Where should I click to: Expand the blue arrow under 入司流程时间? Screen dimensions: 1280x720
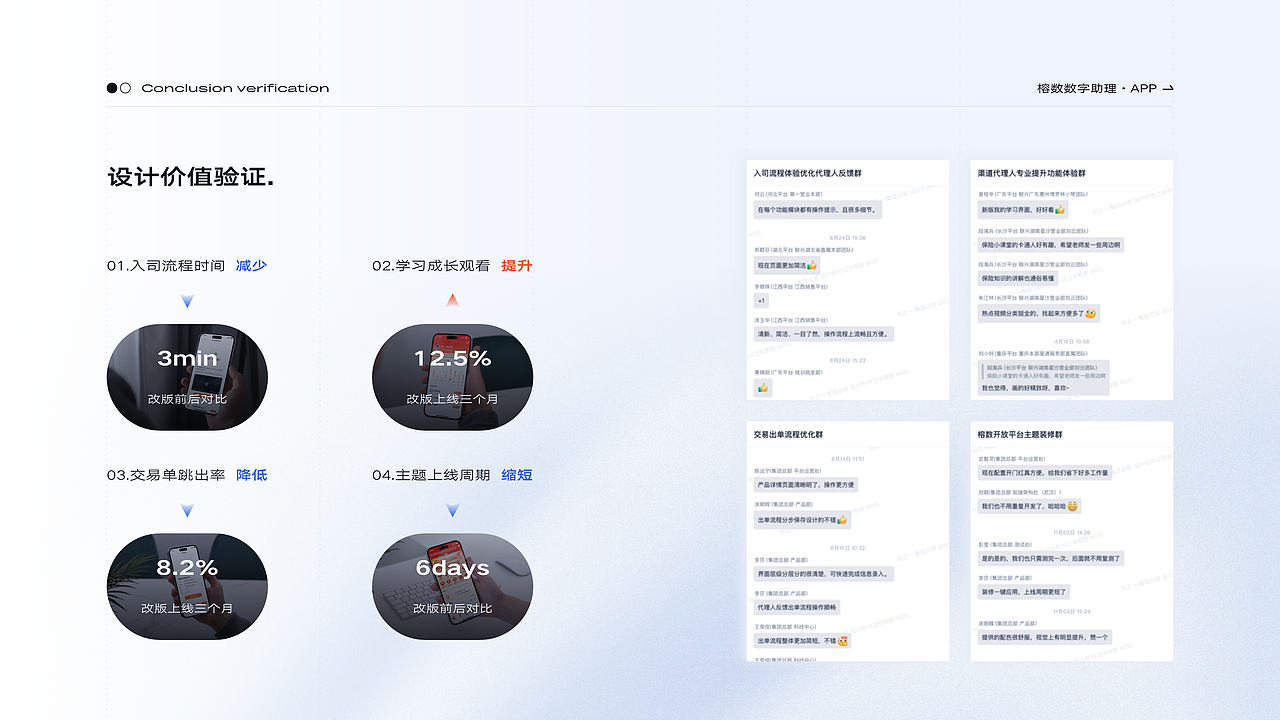[x=187, y=300]
